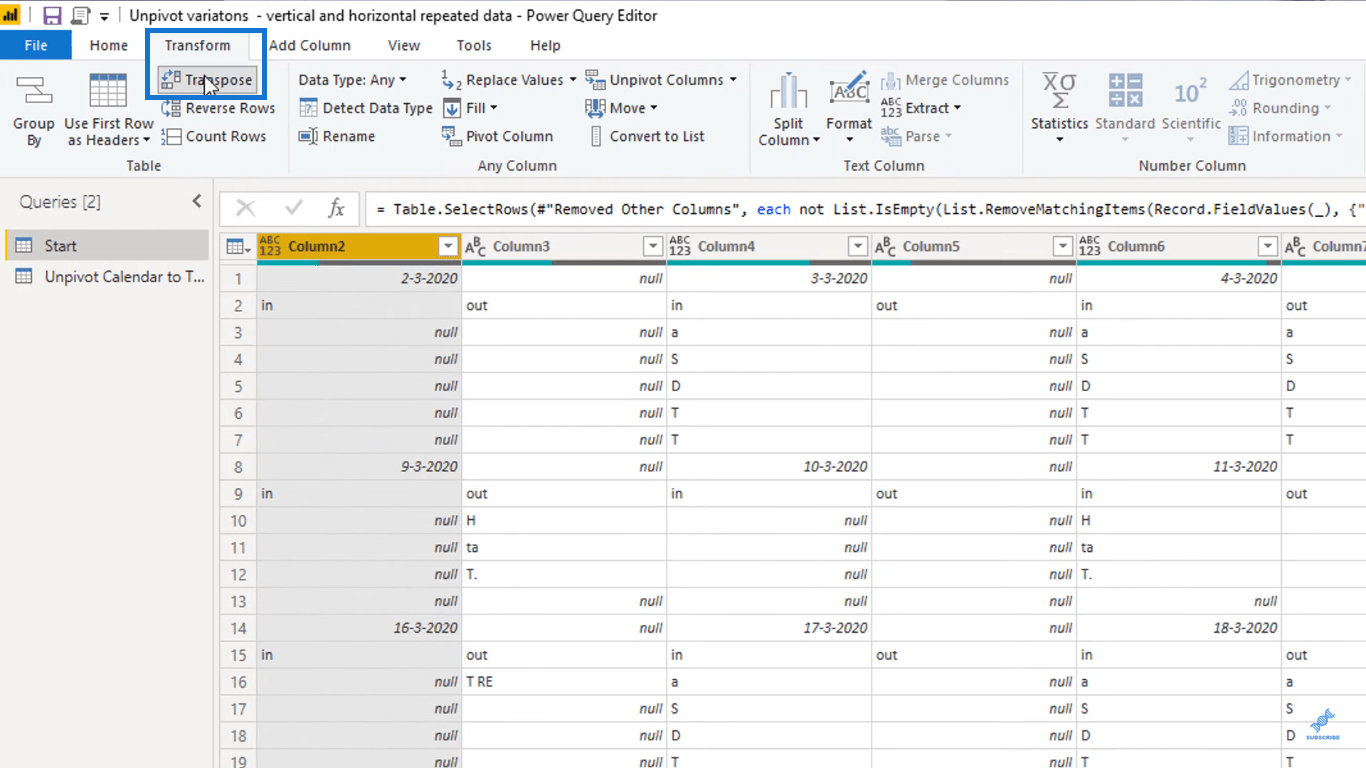The width and height of the screenshot is (1366, 768).
Task: Open the Data Type: Any dropdown
Action: [353, 80]
